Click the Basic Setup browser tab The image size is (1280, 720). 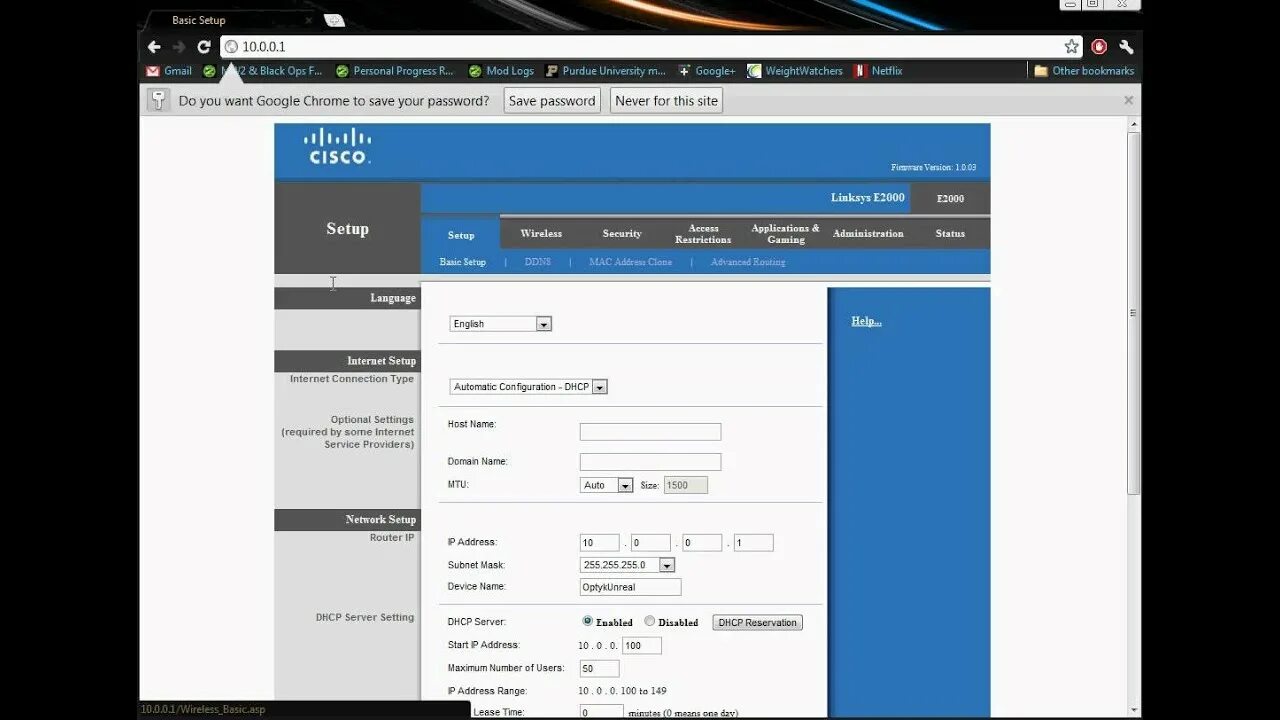click(230, 20)
